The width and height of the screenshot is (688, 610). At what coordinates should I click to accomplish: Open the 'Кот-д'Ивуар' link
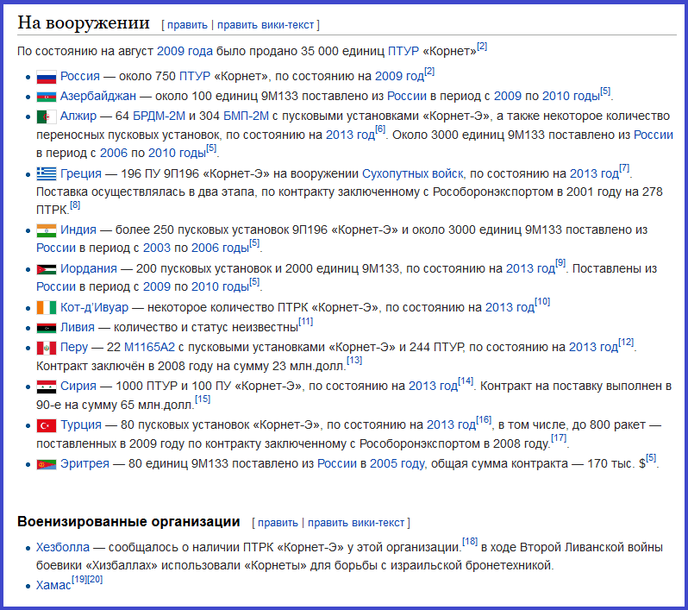(x=94, y=307)
